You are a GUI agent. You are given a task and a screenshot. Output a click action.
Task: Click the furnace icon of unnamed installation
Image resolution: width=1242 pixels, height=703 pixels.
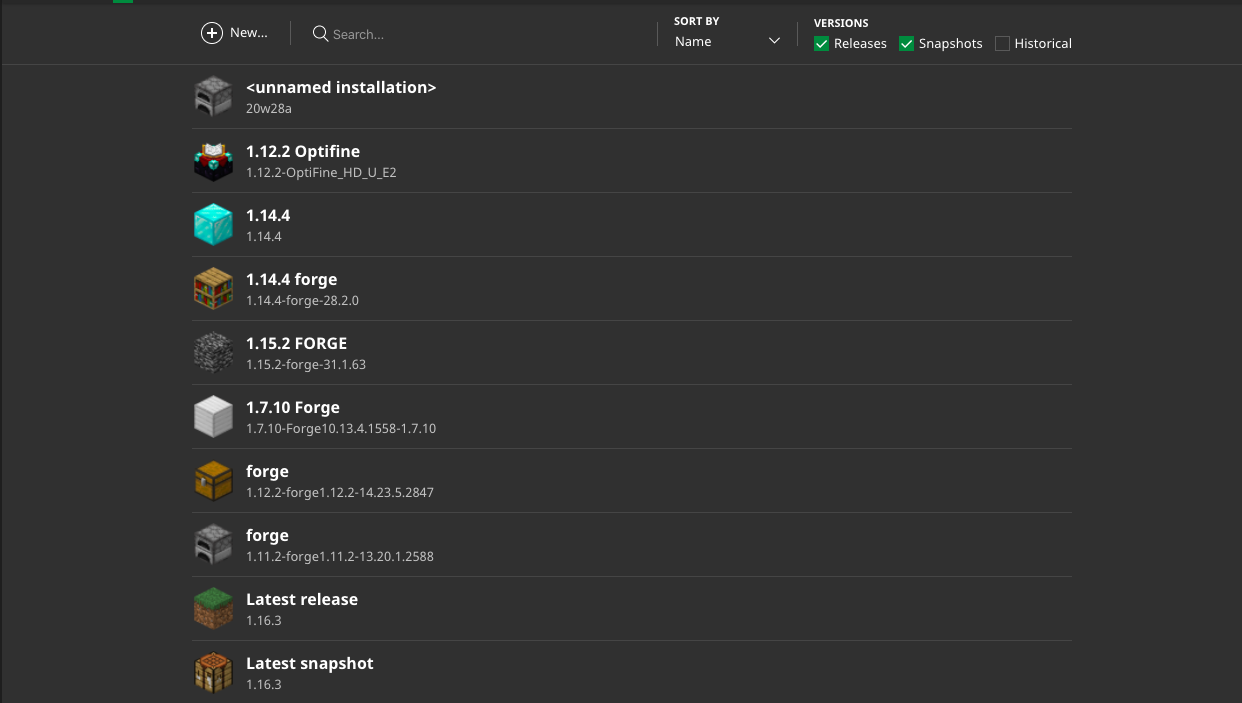pos(213,96)
